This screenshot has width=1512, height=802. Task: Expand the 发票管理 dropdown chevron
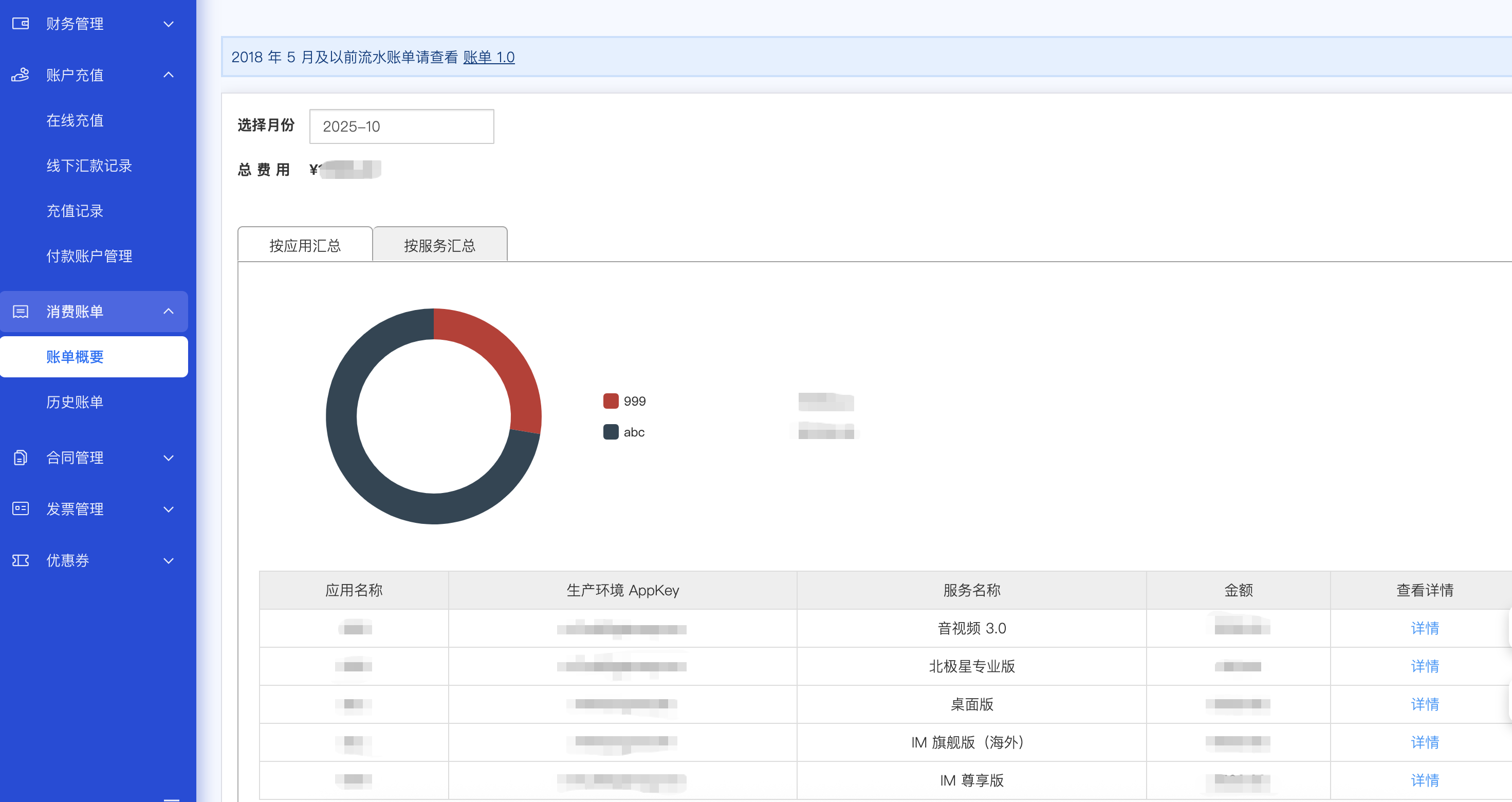point(169,509)
